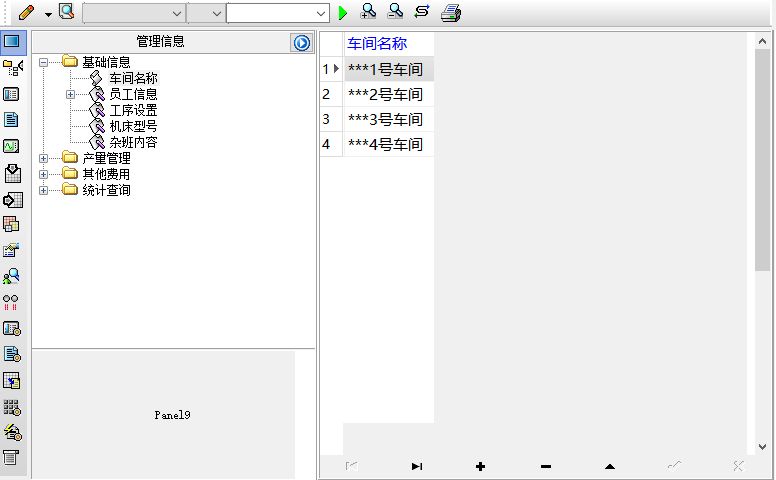Click the form layout sidebar icon

[x=11, y=94]
